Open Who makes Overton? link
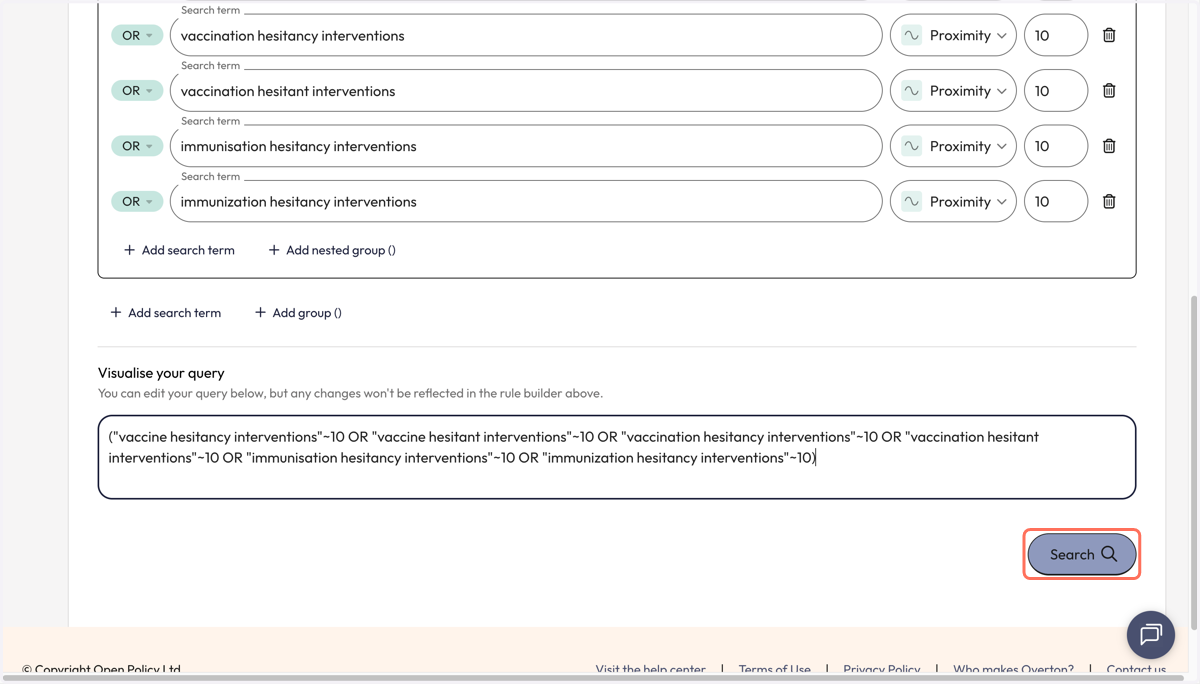This screenshot has height=684, width=1200. point(1013,669)
